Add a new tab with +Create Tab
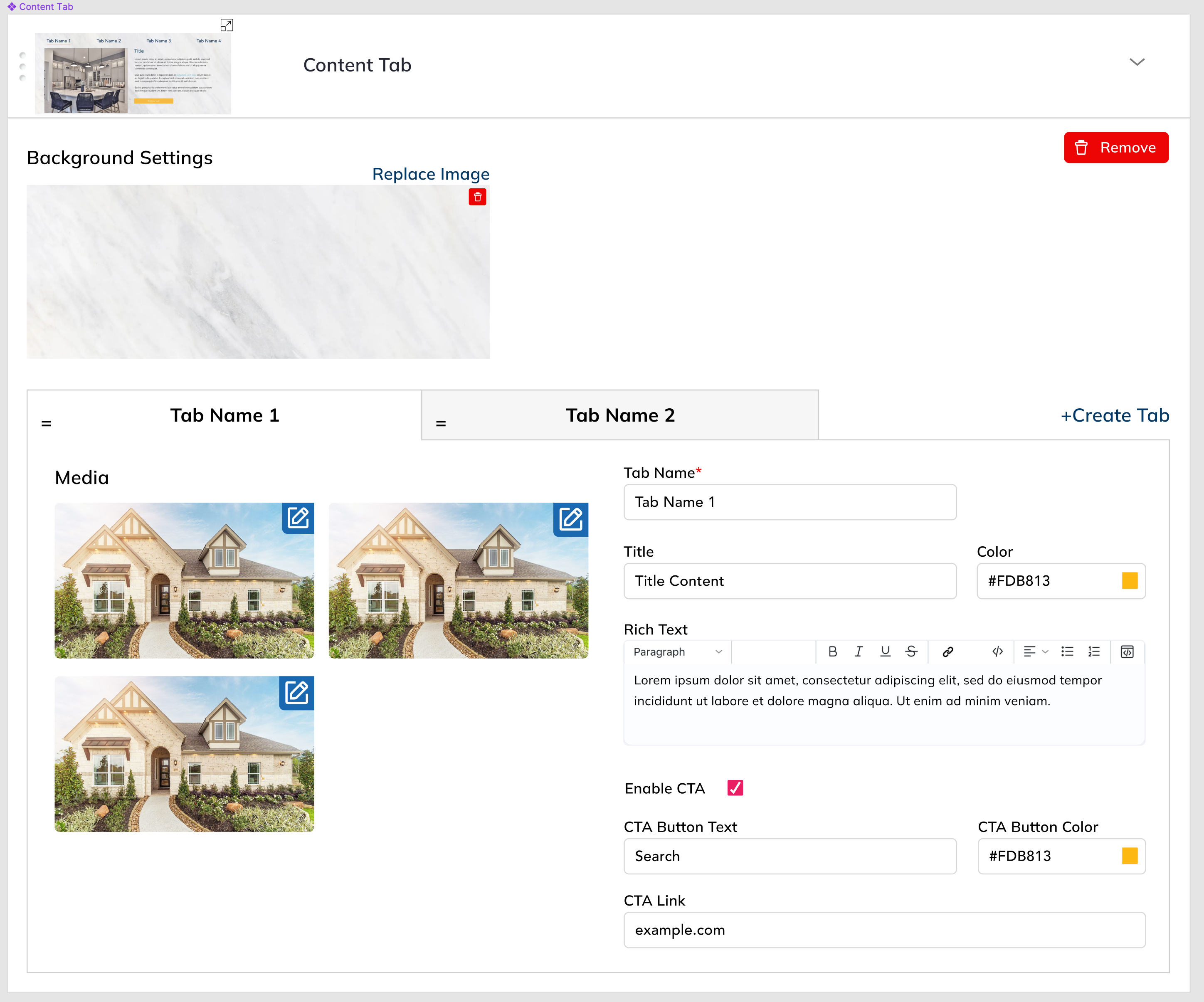1204x1002 pixels. (x=1115, y=416)
